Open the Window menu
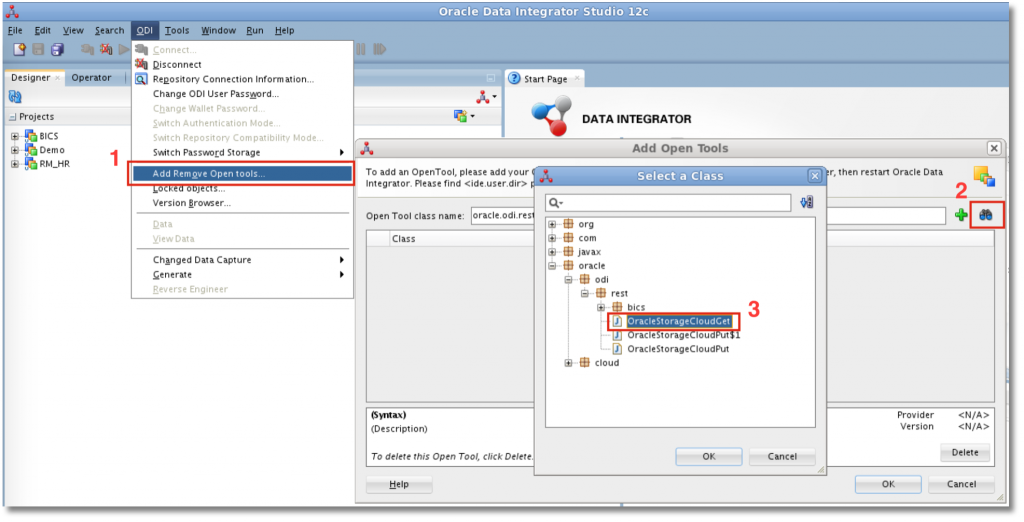Viewport: 1024px width, 522px height. click(218, 30)
